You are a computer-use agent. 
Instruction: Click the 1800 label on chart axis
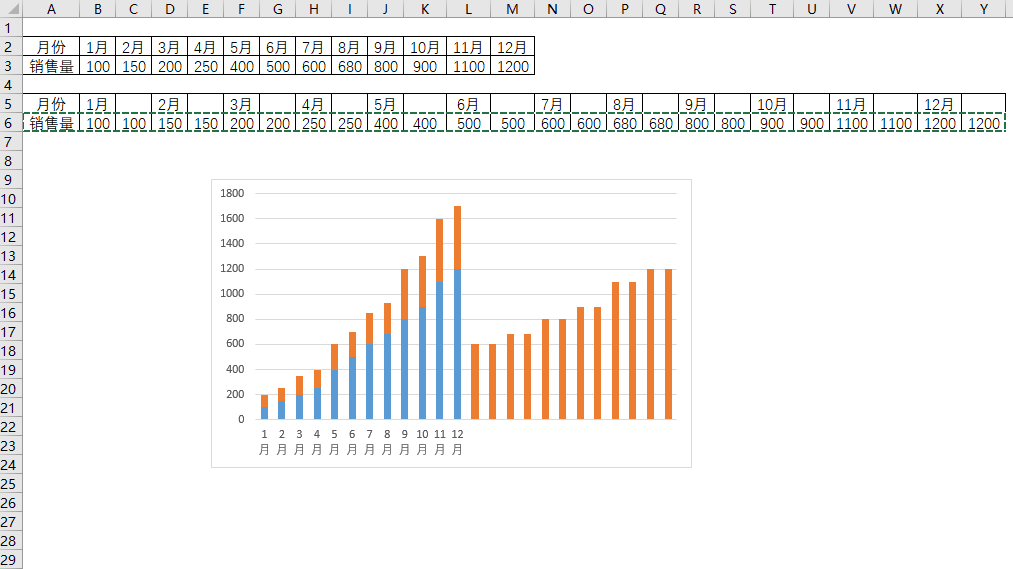[232, 193]
